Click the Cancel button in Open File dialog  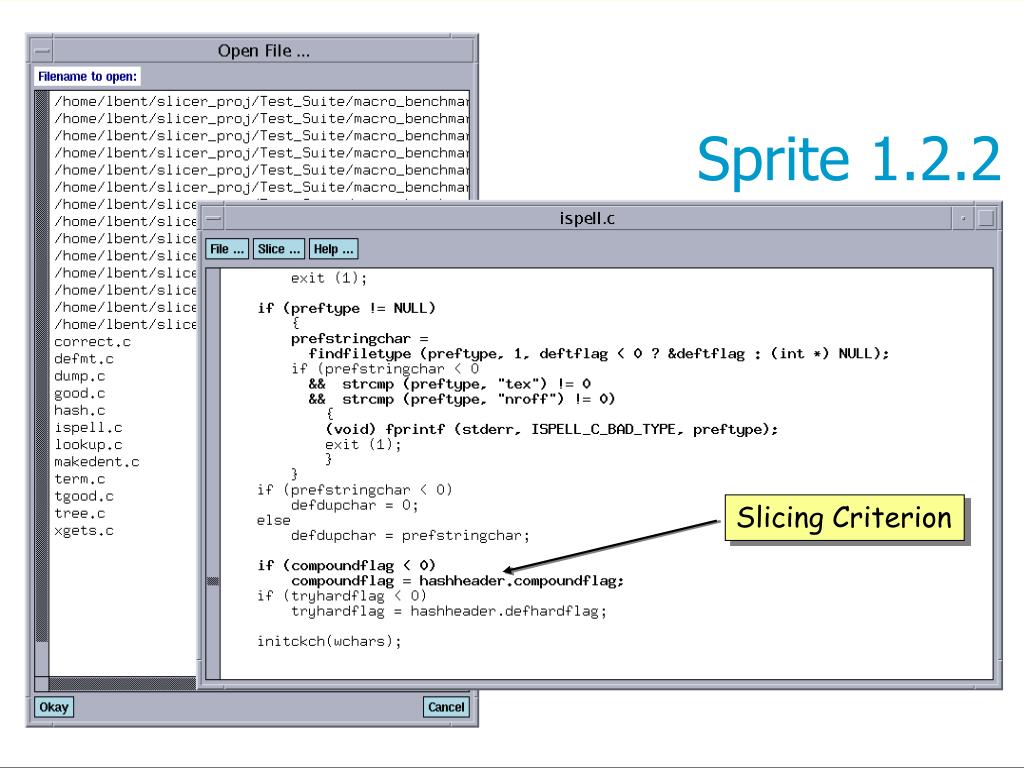[x=446, y=707]
